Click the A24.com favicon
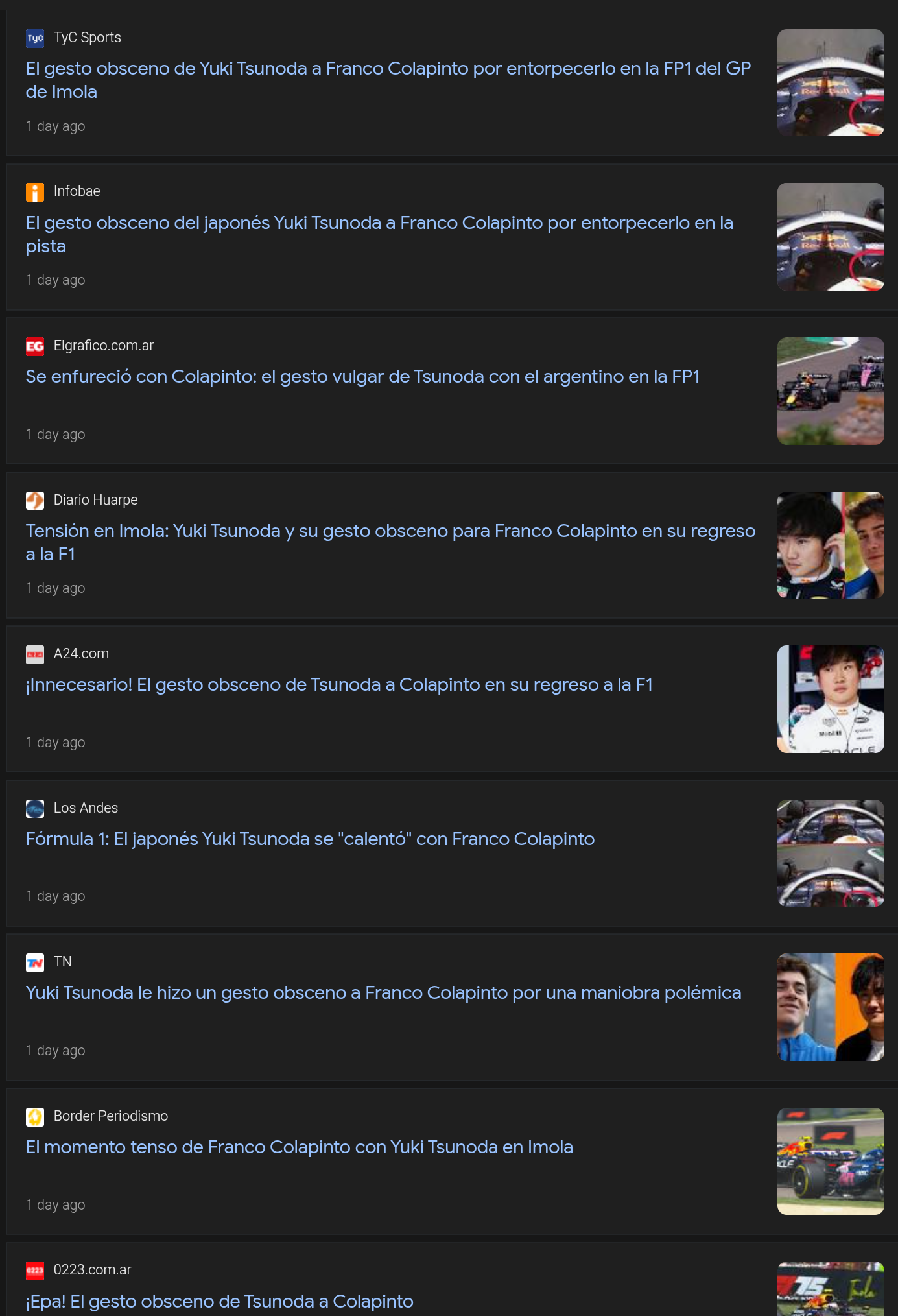The image size is (898, 1316). click(x=35, y=654)
